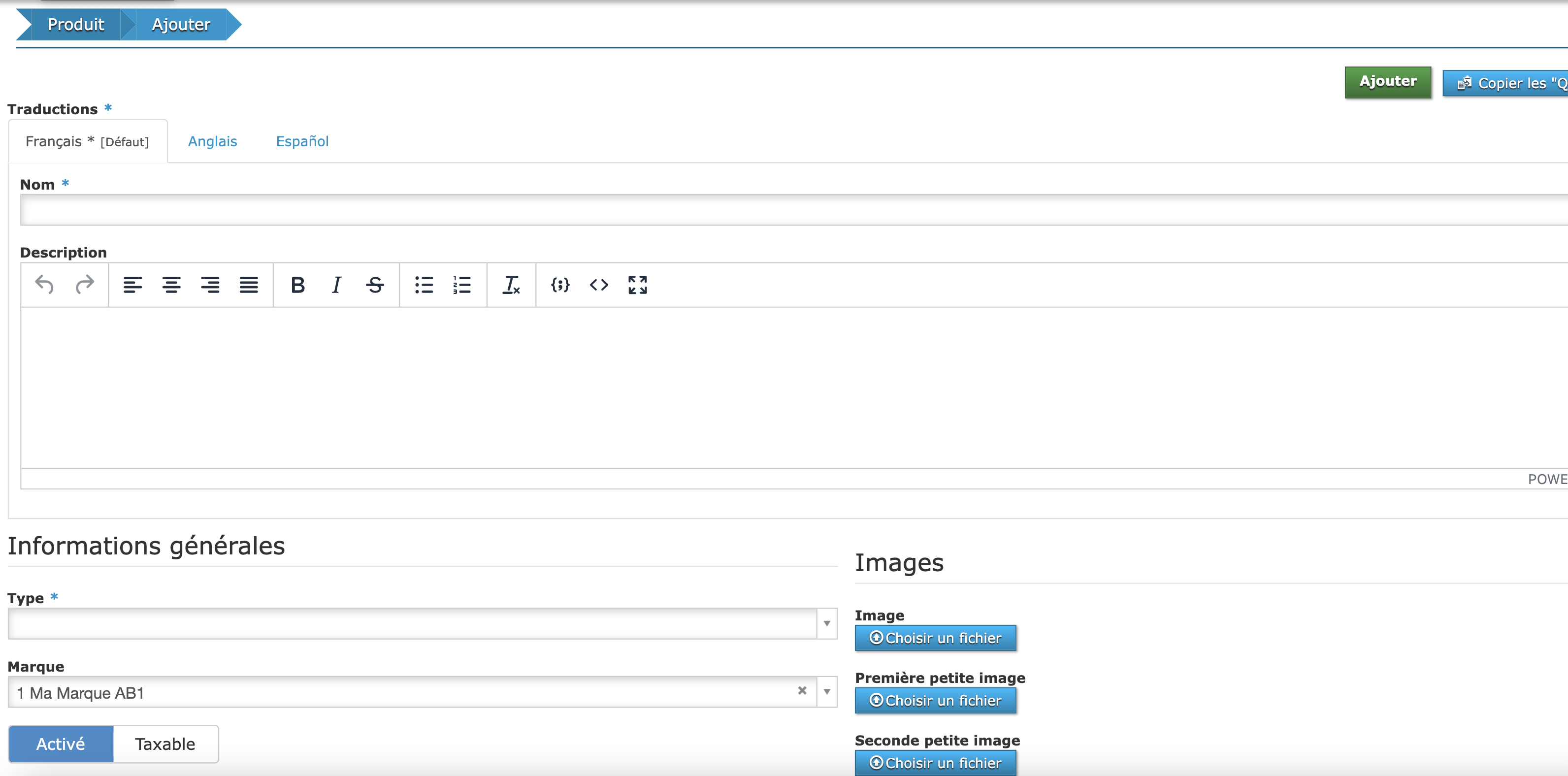Open source code view icon
Image resolution: width=1568 pixels, height=776 pixels.
pos(598,284)
